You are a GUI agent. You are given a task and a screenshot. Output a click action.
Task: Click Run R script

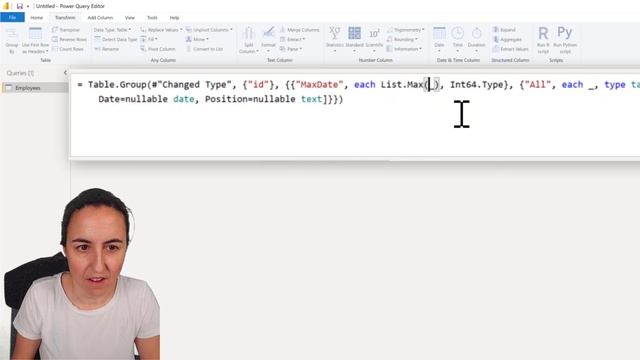pyautogui.click(x=543, y=40)
